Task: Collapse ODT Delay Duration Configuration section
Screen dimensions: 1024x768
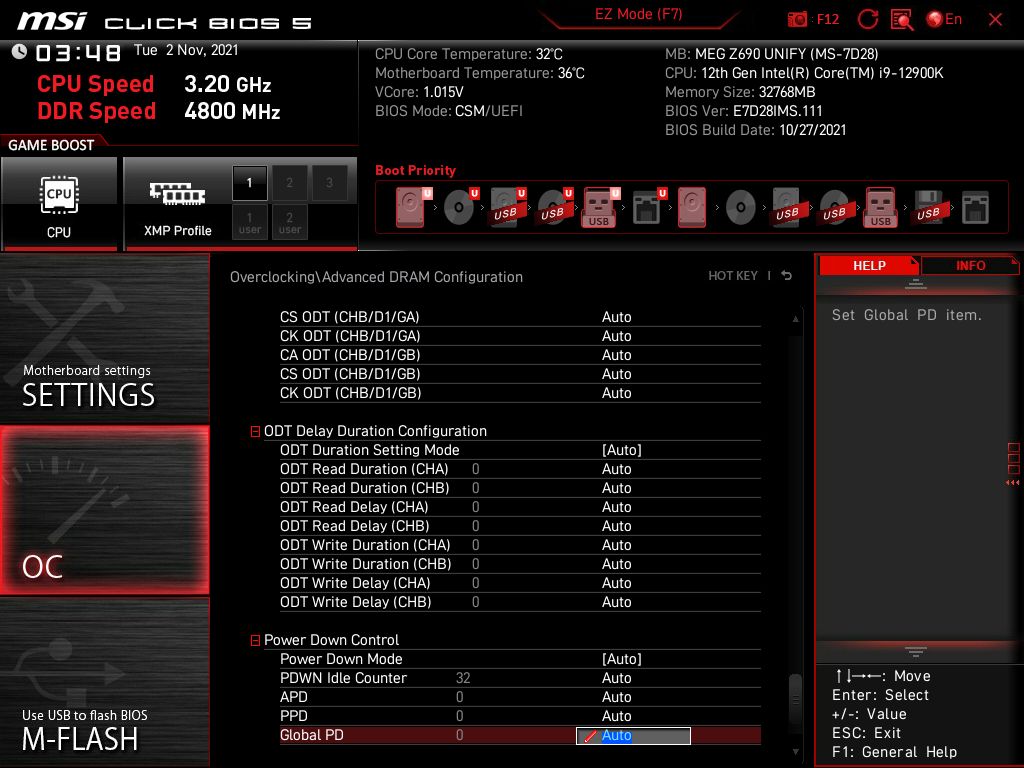Action: coord(255,432)
